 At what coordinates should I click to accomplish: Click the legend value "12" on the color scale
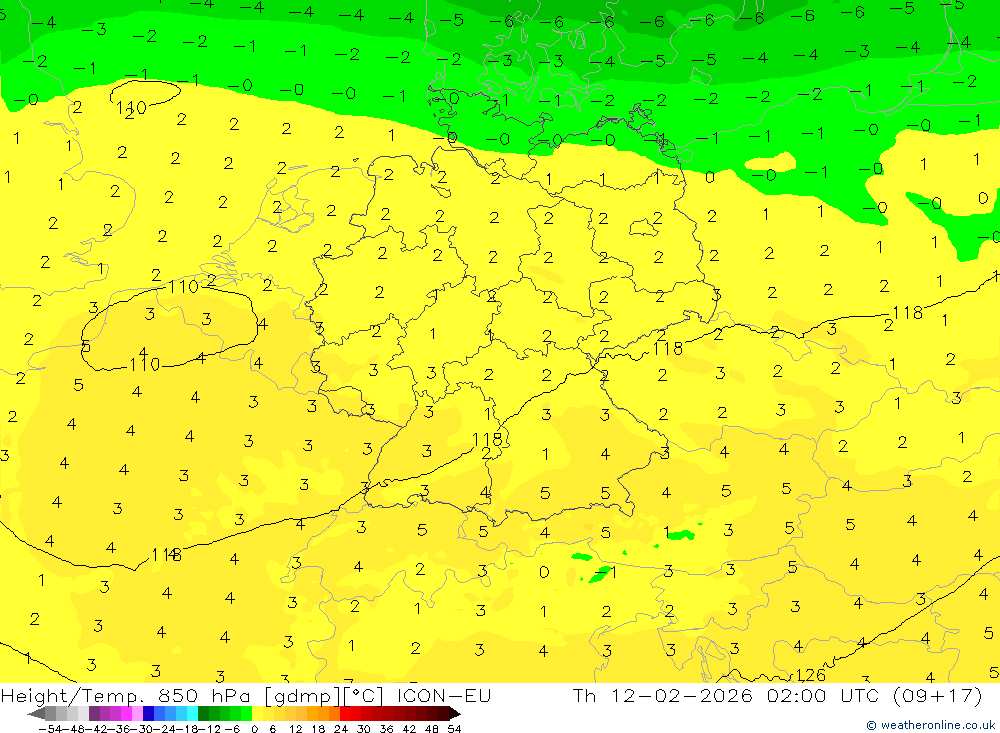tap(295, 729)
